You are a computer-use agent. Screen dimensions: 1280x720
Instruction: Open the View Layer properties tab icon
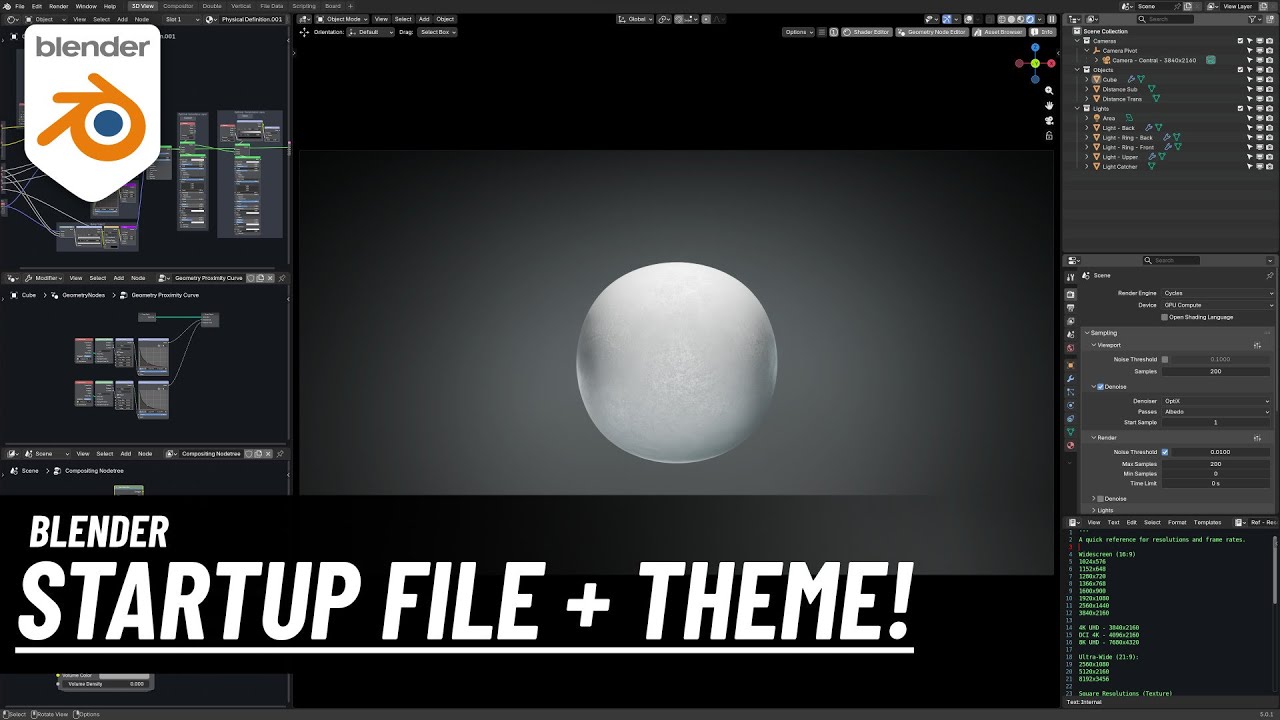1070,321
